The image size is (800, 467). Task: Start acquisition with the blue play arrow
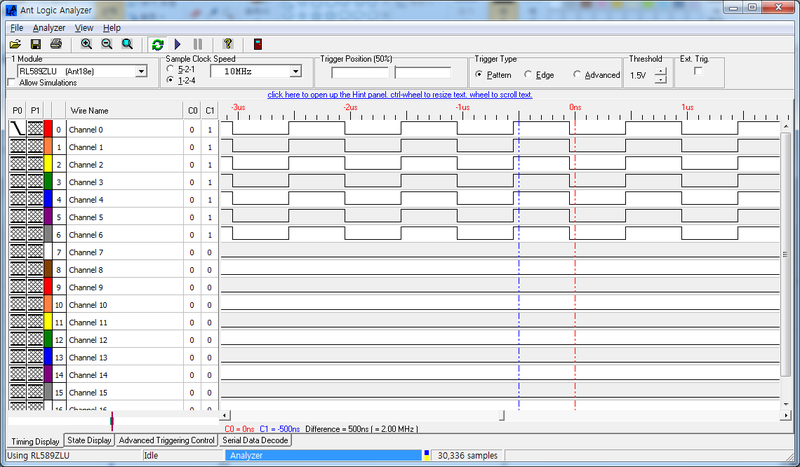click(x=178, y=44)
